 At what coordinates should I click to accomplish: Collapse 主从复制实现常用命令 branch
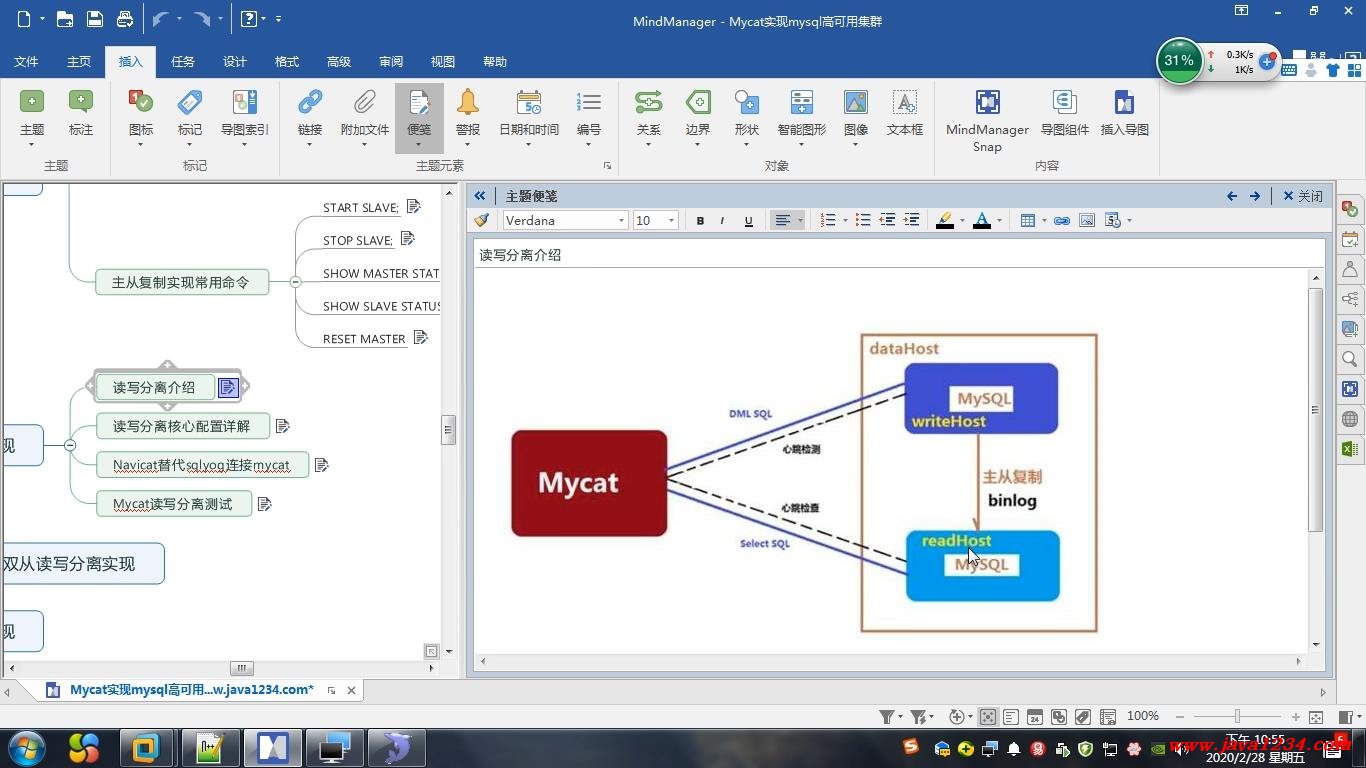click(x=295, y=282)
